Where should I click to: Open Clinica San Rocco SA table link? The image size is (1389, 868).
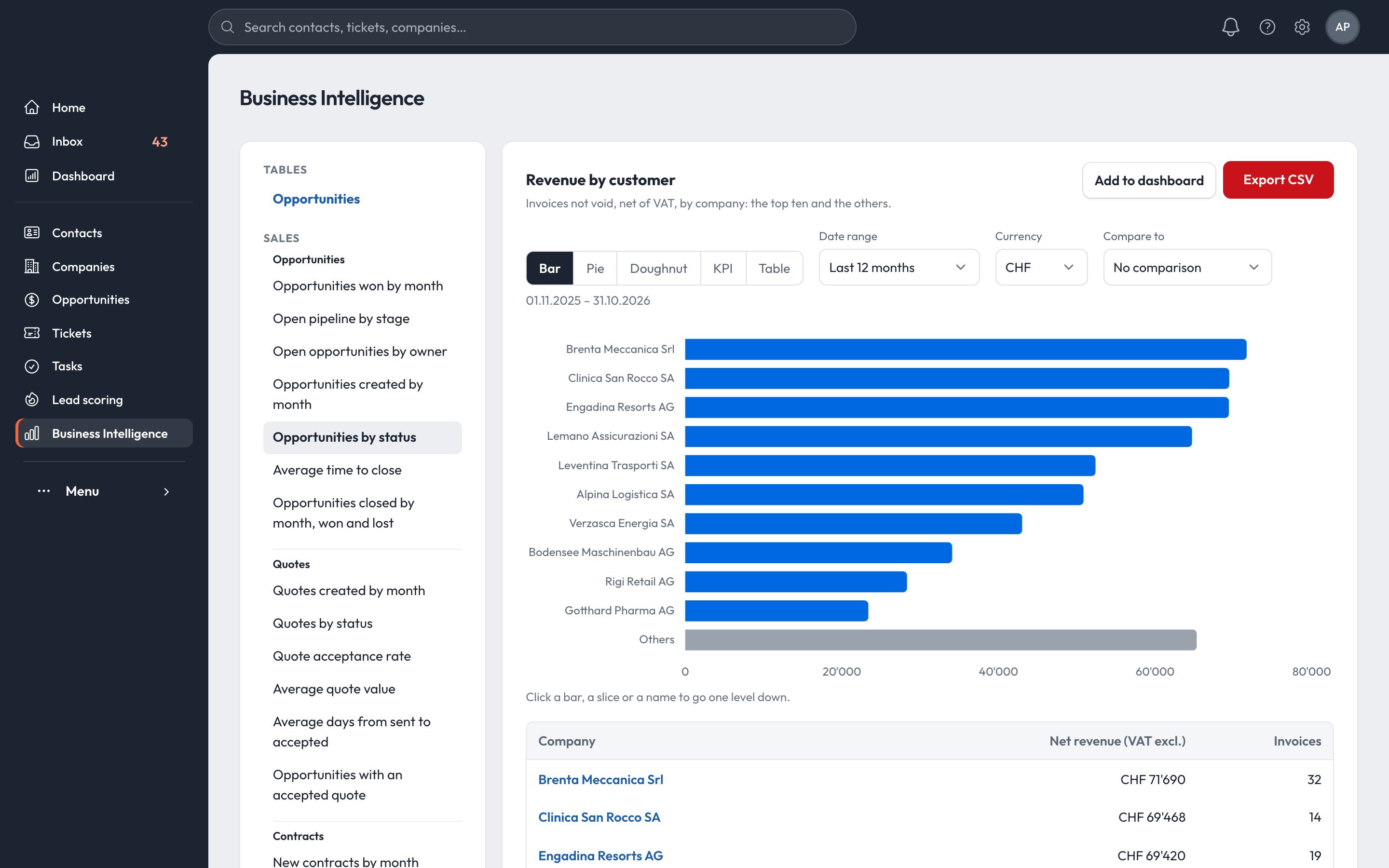(x=599, y=817)
